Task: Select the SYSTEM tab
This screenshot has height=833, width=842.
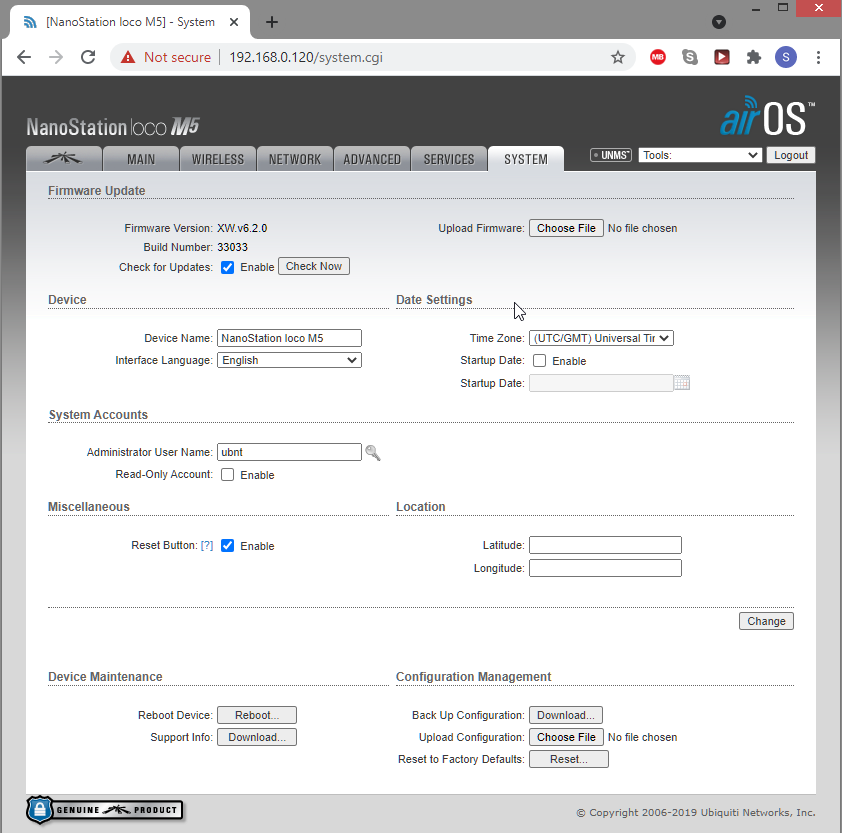Action: coord(526,159)
